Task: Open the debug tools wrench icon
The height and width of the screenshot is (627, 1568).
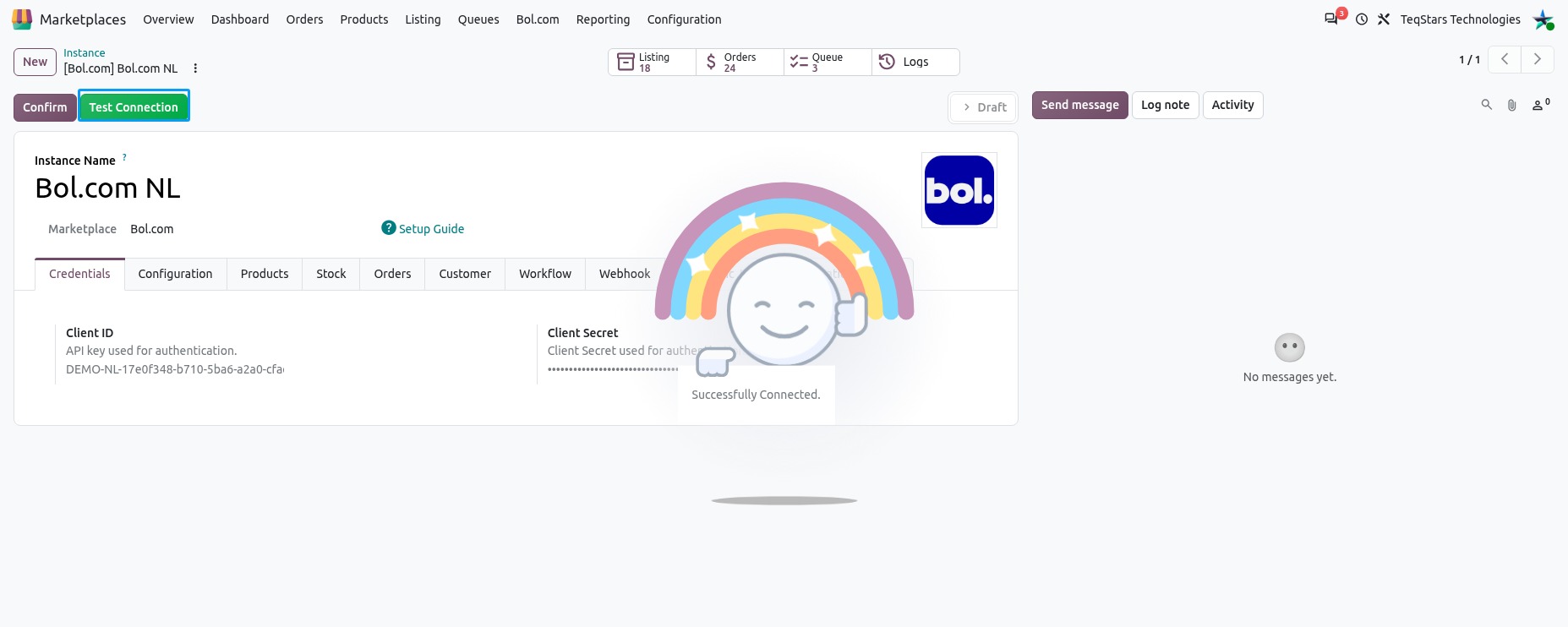Action: tap(1384, 19)
